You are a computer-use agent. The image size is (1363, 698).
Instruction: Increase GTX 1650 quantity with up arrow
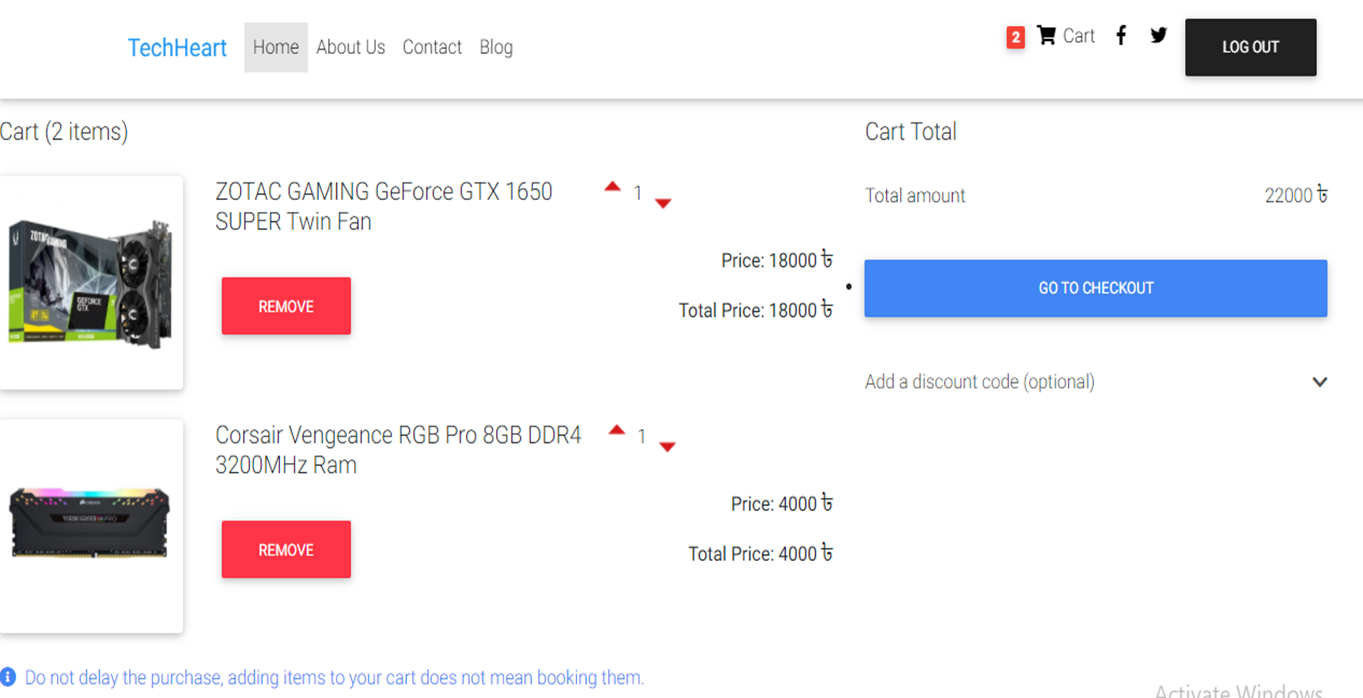pyautogui.click(x=613, y=186)
